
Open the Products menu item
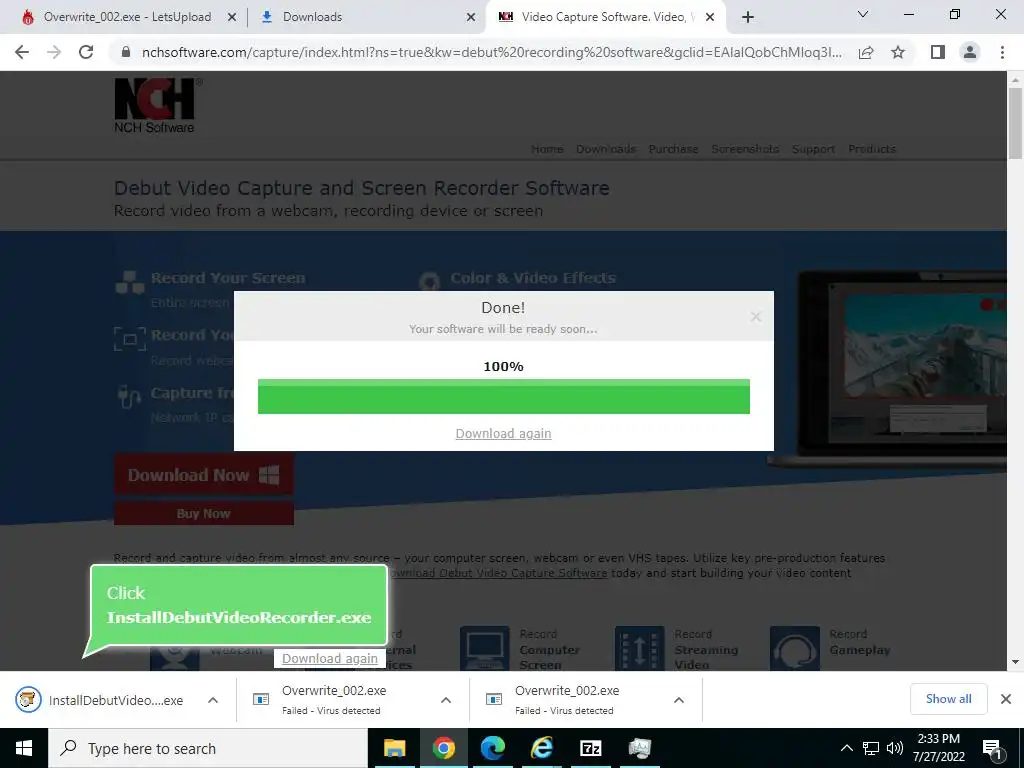coord(872,149)
